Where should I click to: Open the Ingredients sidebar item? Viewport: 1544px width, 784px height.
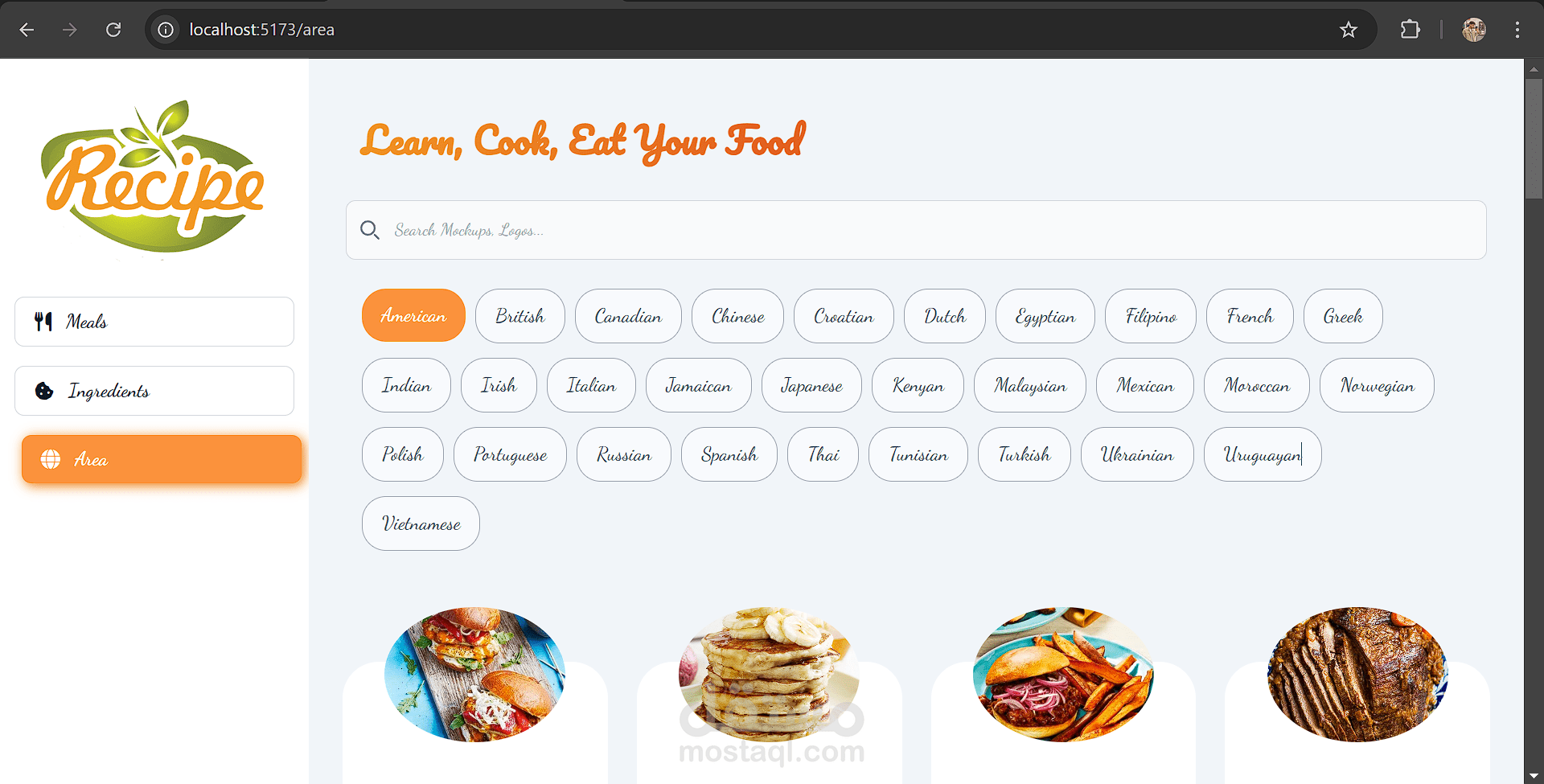point(154,391)
